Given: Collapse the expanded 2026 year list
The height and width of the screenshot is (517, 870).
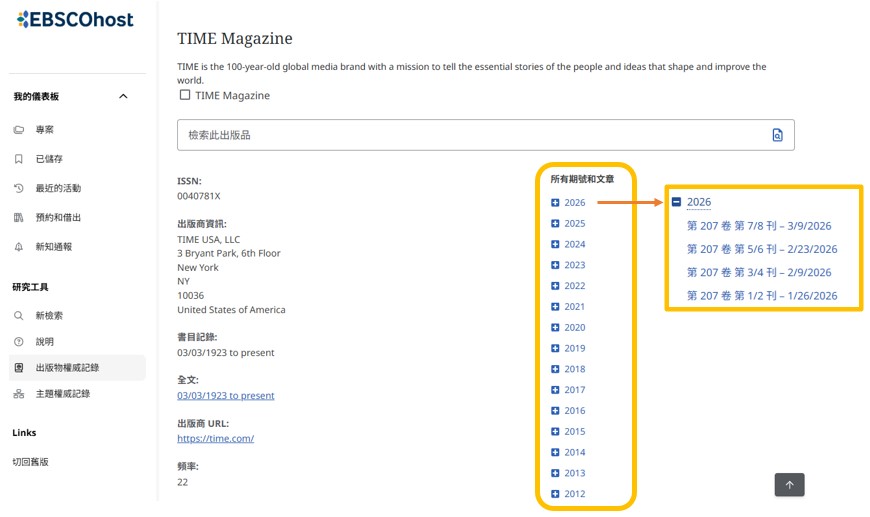Looking at the screenshot, I should pos(676,202).
